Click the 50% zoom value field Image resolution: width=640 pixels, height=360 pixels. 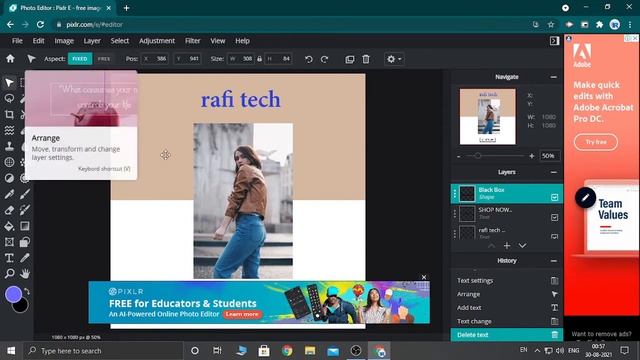coord(549,156)
